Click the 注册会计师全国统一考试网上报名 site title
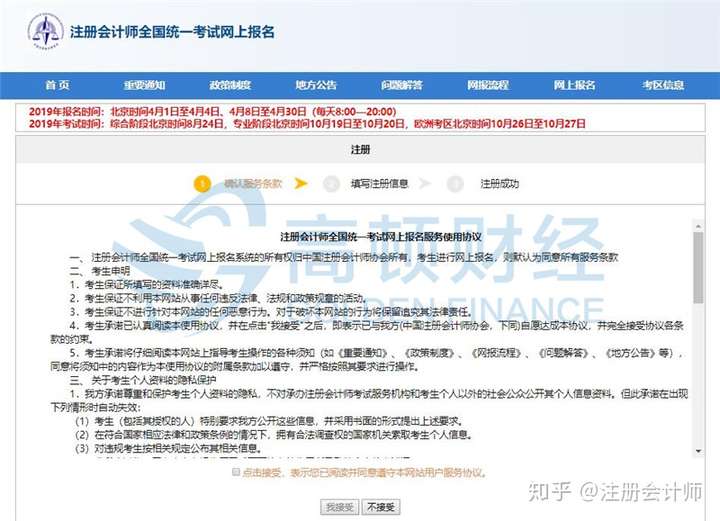Image resolution: width=720 pixels, height=521 pixels. tap(172, 32)
